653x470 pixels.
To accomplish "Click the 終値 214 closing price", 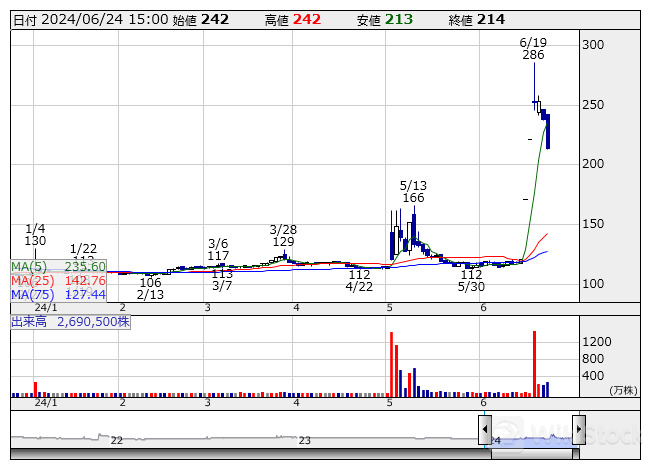I will 476,19.
